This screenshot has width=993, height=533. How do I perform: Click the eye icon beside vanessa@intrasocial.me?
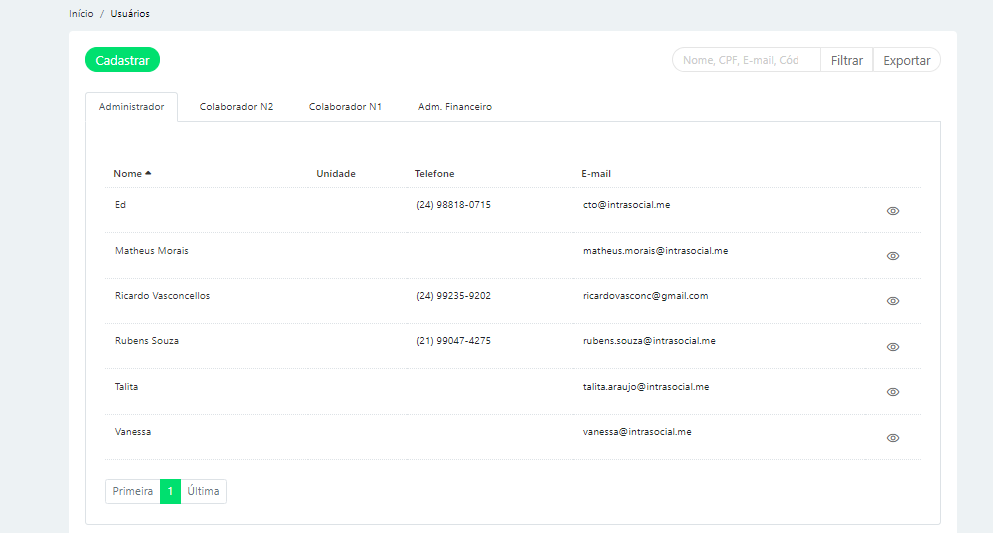pyautogui.click(x=893, y=438)
